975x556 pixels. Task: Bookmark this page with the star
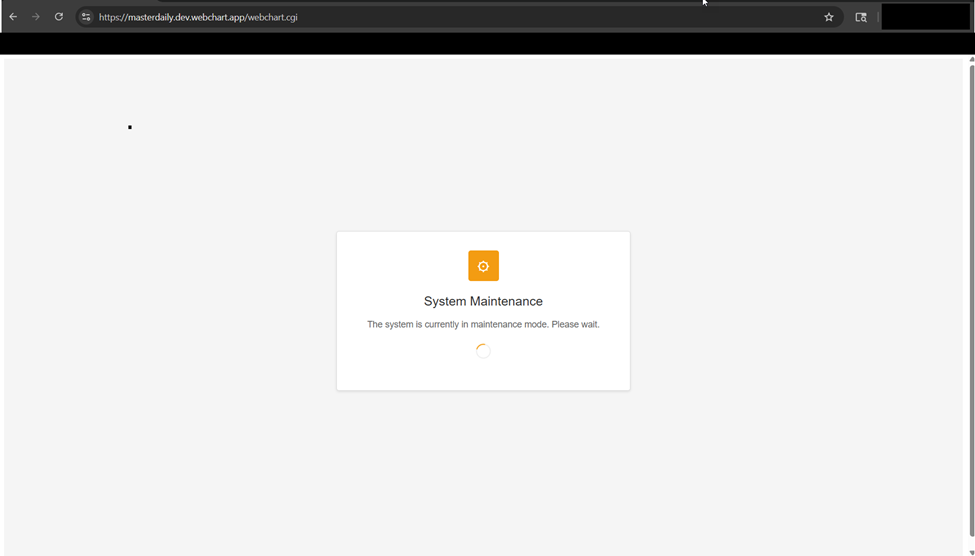[x=829, y=17]
